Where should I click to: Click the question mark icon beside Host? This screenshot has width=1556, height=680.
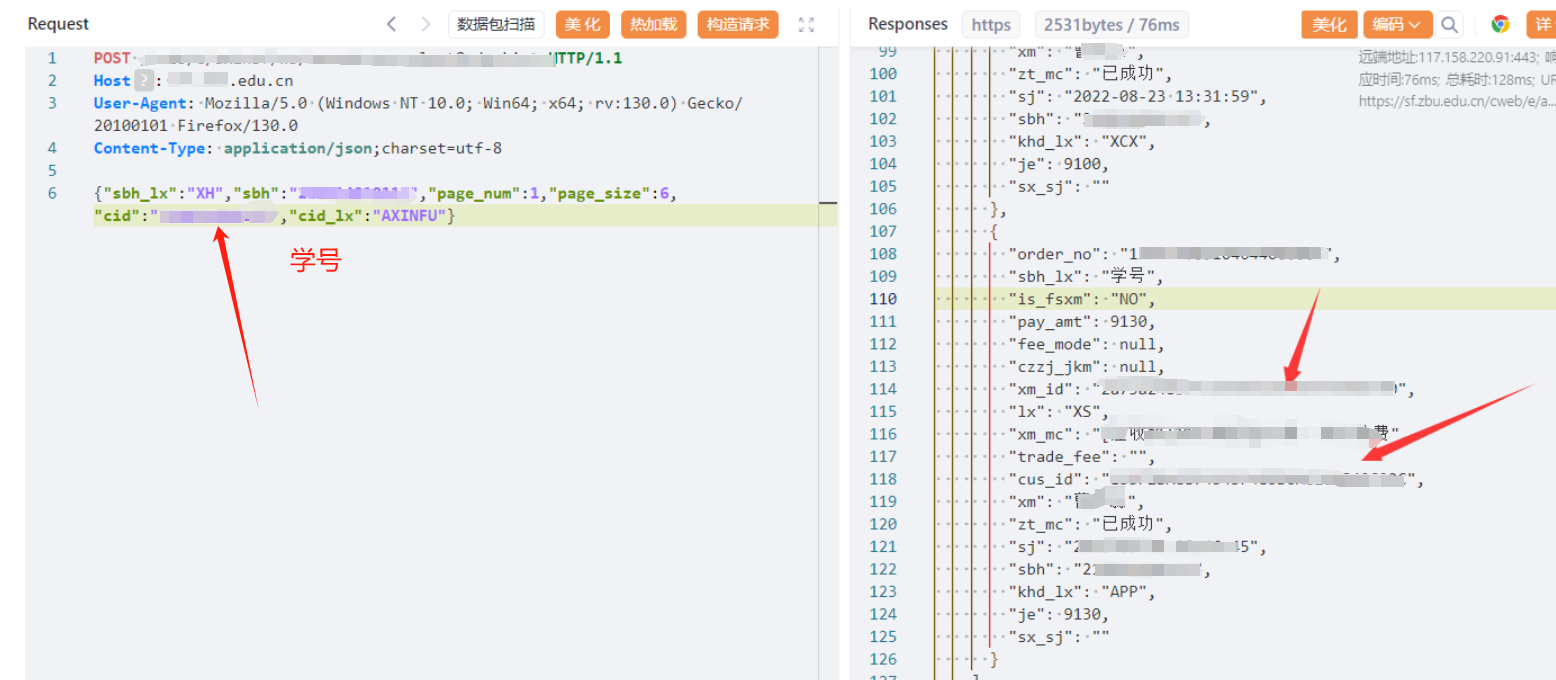point(145,81)
